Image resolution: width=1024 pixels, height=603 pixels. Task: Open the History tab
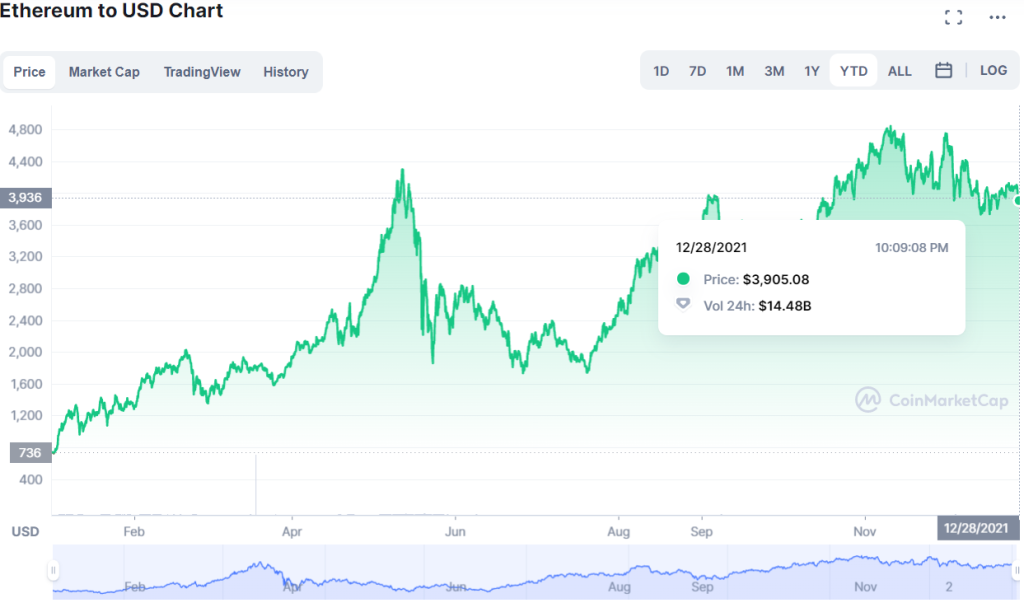tap(285, 72)
